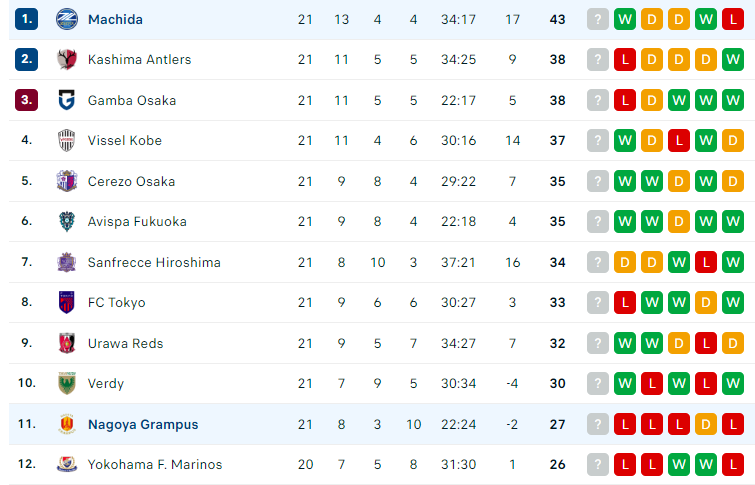Viewport: 755px width, 485px height.
Task: Click the Machida club crest icon
Action: tap(66, 19)
